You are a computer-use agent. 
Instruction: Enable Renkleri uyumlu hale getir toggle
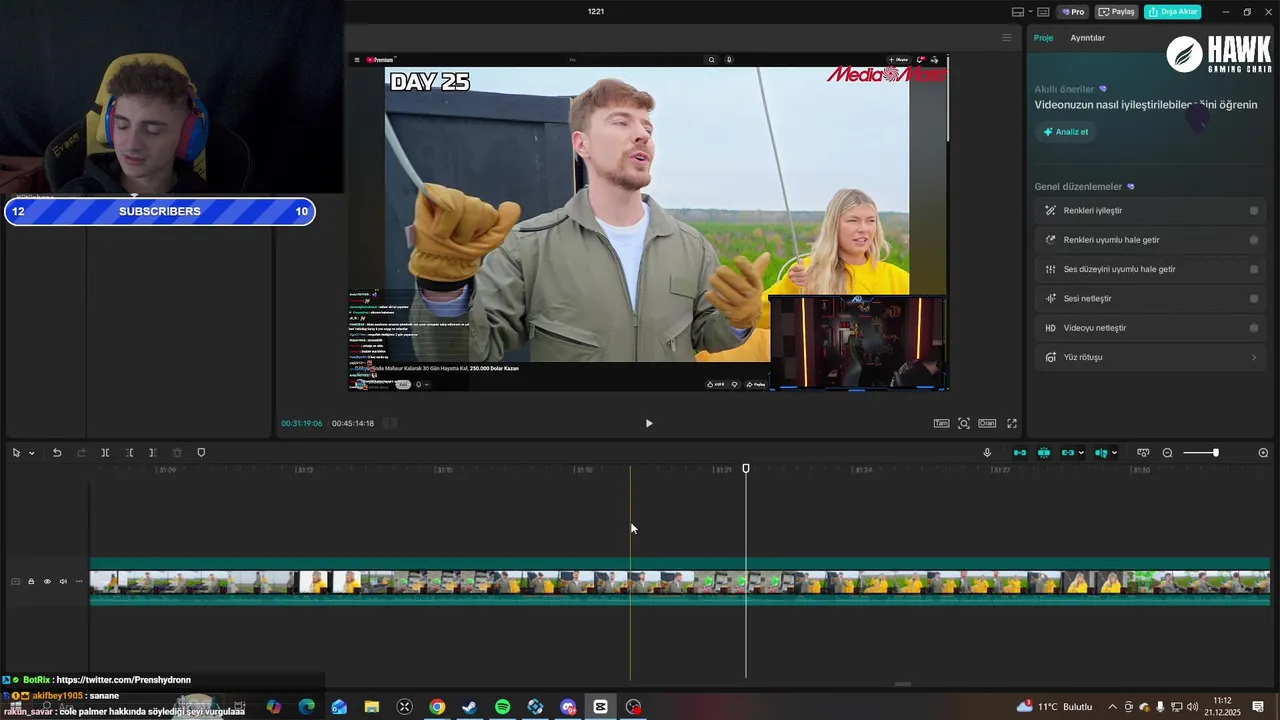coord(1254,240)
